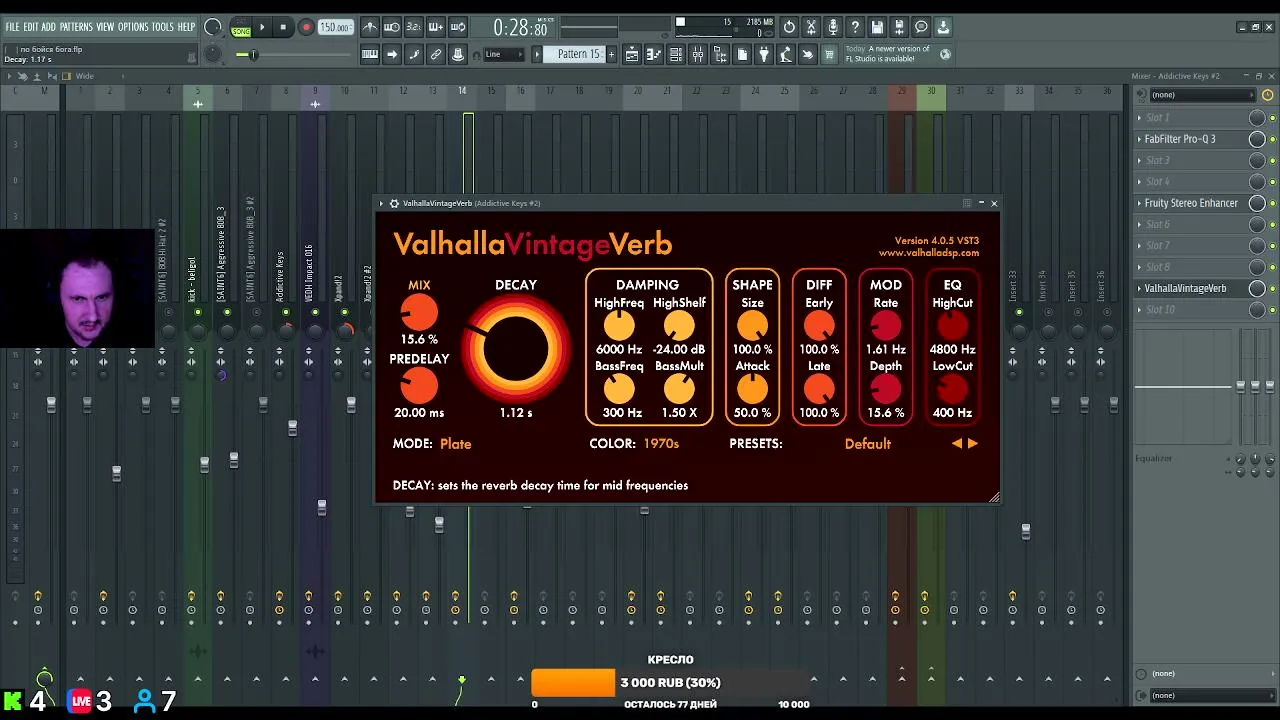This screenshot has width=1280, height=720.
Task: Click the HighCut EQ knob
Action: pyautogui.click(x=952, y=326)
